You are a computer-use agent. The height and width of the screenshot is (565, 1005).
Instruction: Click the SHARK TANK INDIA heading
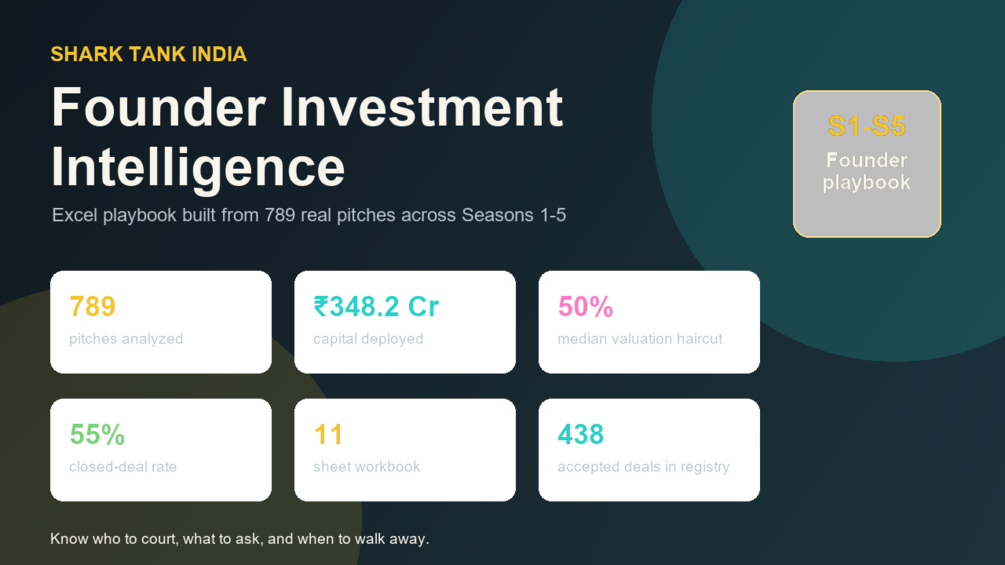(x=149, y=54)
